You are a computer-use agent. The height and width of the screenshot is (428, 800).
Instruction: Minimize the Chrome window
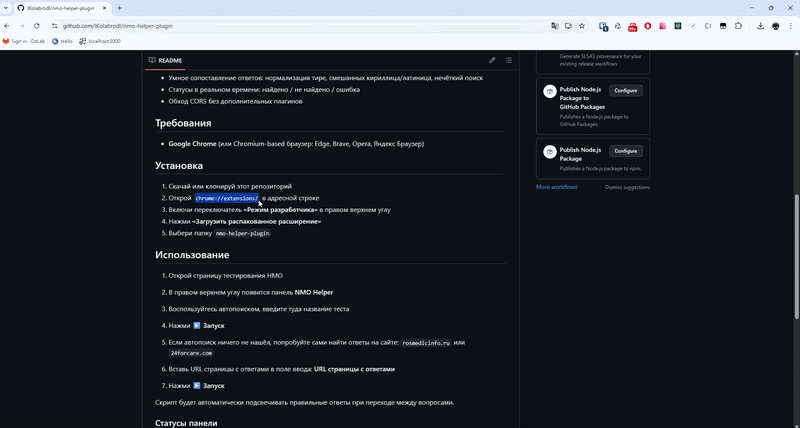point(752,8)
